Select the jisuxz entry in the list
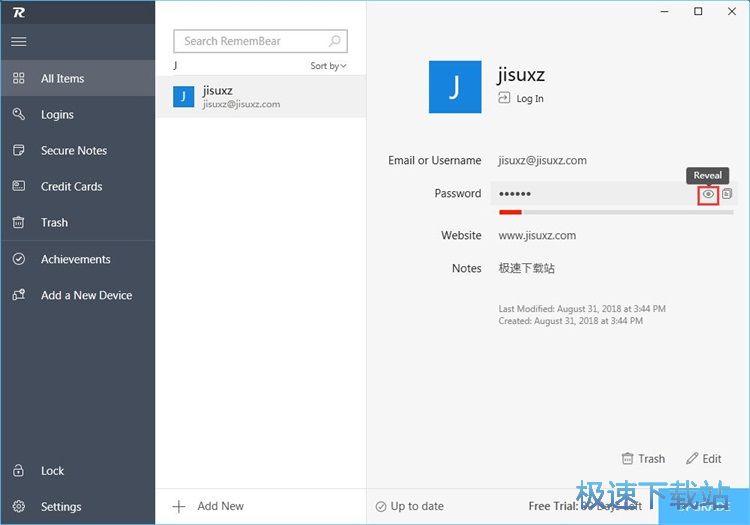This screenshot has width=750, height=525. [x=261, y=97]
